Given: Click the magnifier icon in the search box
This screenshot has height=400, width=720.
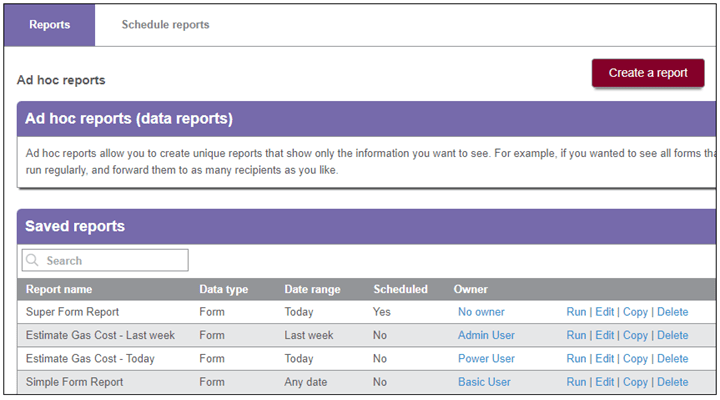Looking at the screenshot, I should tap(32, 260).
